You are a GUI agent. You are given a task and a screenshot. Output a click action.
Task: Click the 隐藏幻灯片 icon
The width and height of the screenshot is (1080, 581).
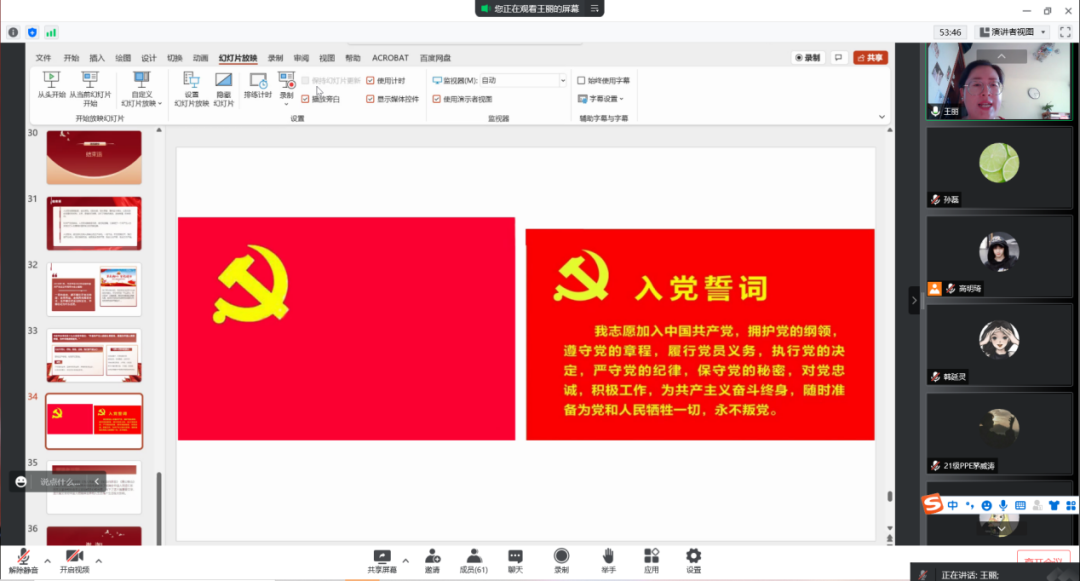click(x=223, y=81)
